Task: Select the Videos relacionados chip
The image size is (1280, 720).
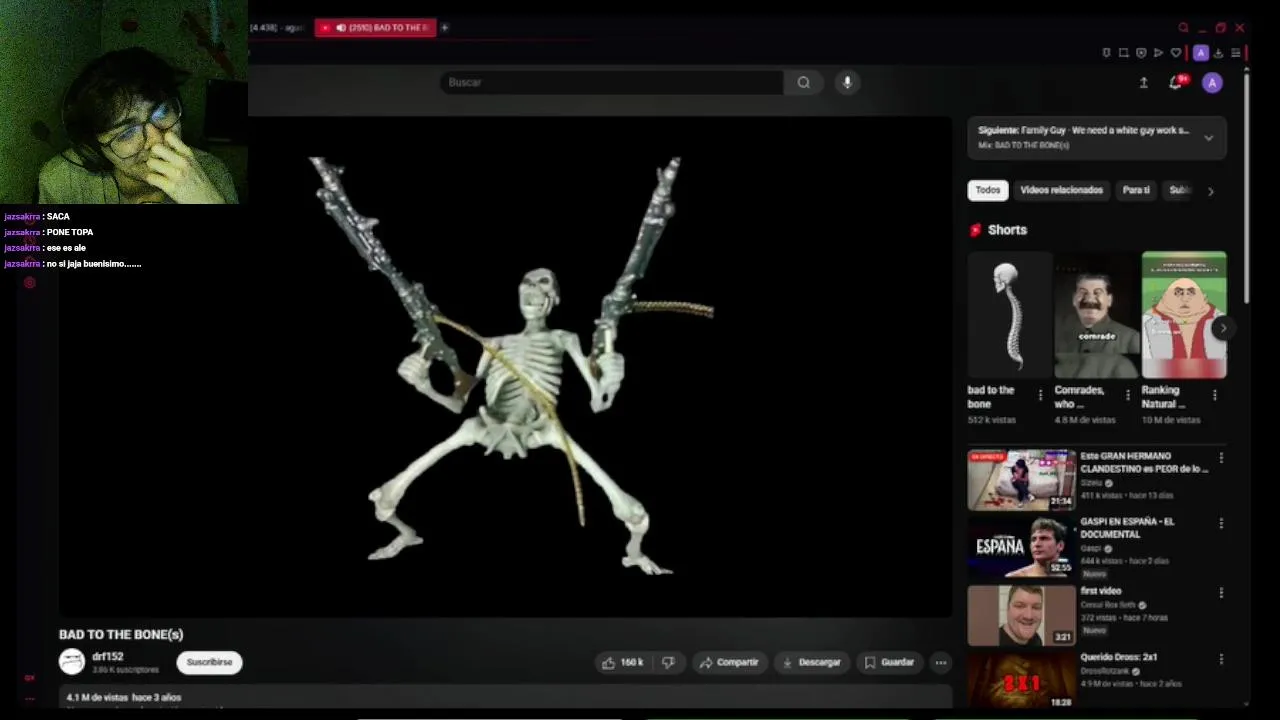Action: [1061, 190]
